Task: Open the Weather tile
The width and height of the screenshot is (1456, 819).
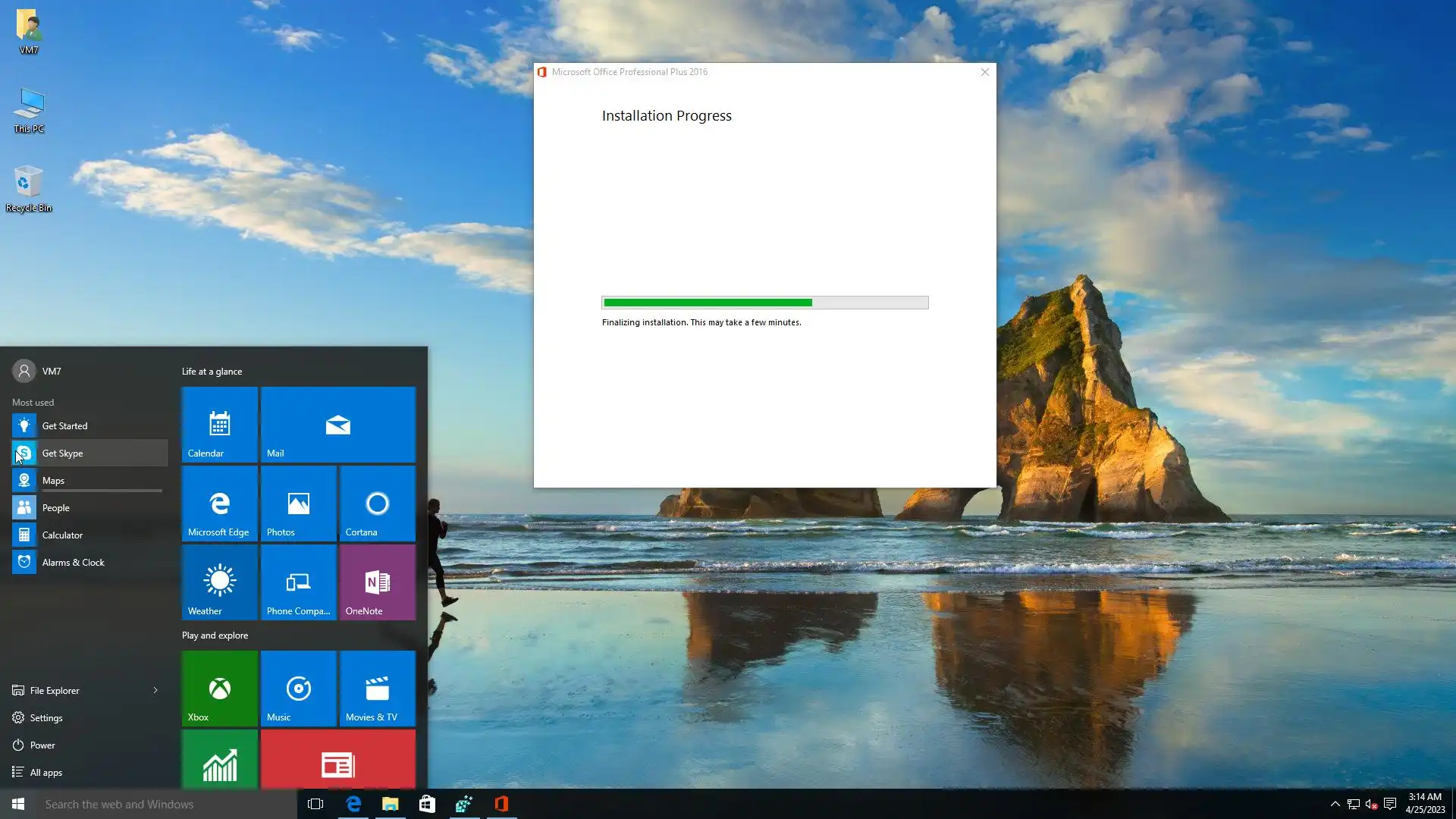Action: [x=219, y=582]
